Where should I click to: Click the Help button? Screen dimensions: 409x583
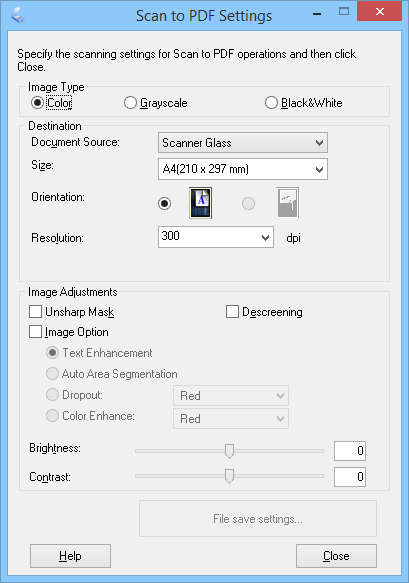pos(70,556)
